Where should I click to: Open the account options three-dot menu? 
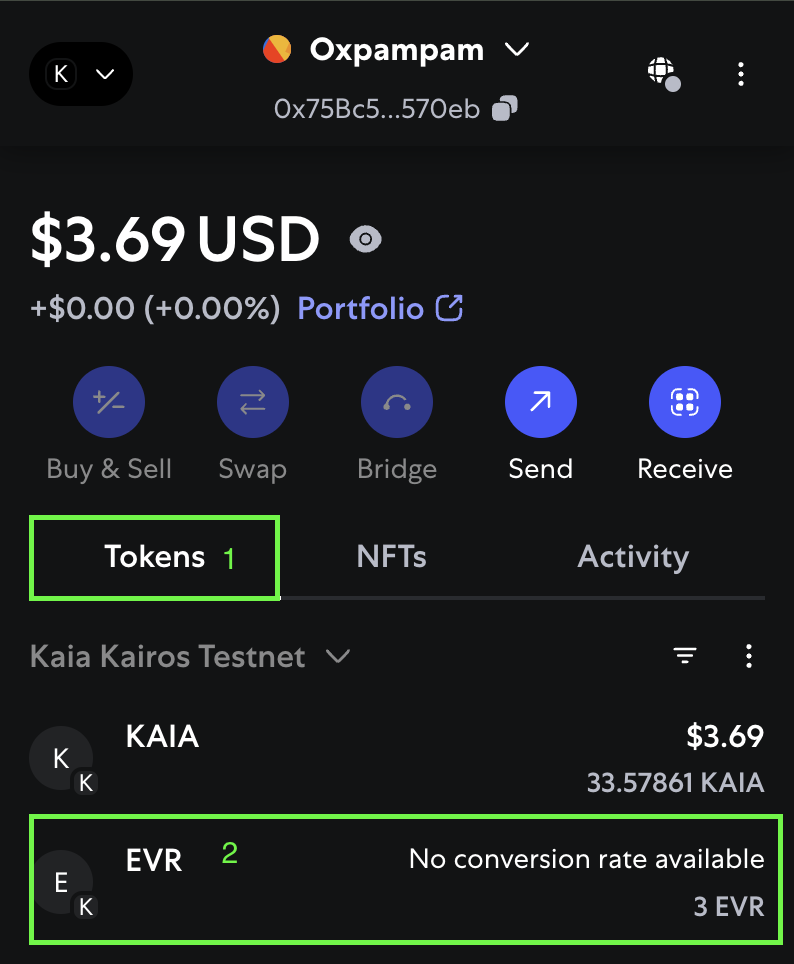pos(740,74)
